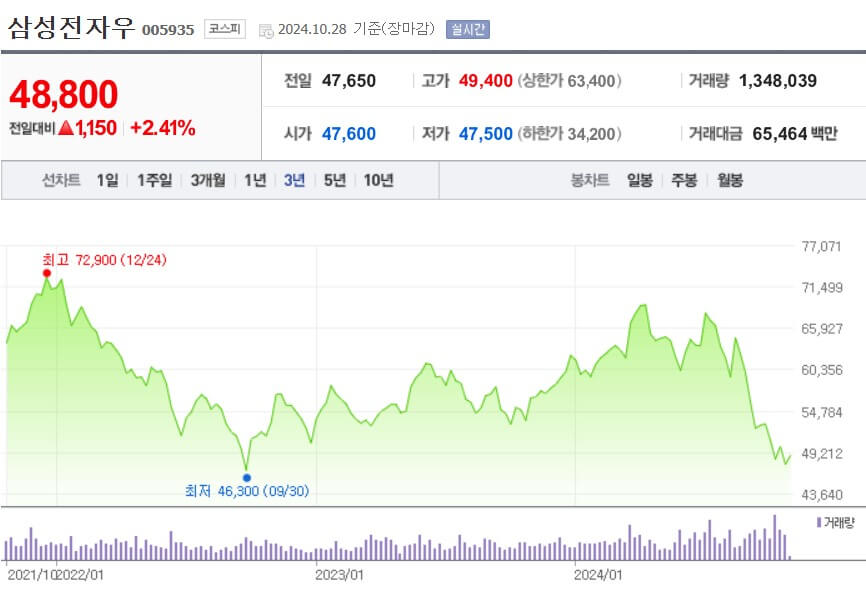This screenshot has width=866, height=594.
Task: Click the 77,071 y-axis label
Action: pyautogui.click(x=821, y=246)
